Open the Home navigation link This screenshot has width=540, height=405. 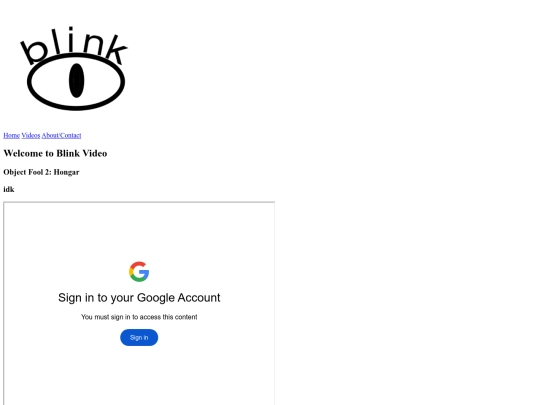click(11, 135)
